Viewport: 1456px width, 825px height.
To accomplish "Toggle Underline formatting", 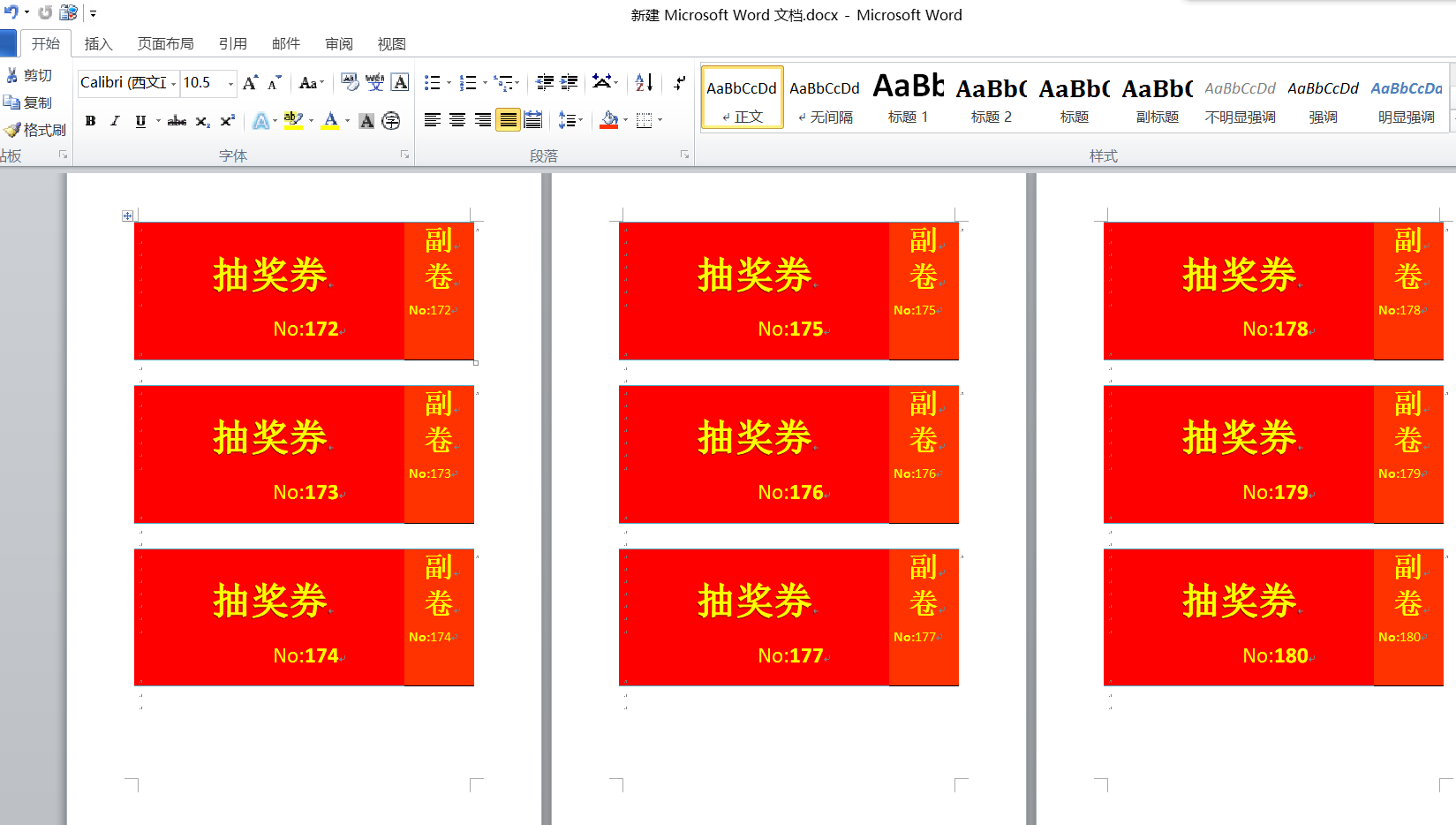I will (x=140, y=121).
